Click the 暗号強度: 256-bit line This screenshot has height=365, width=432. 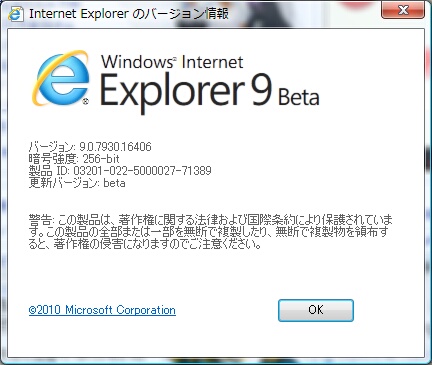tap(74, 159)
